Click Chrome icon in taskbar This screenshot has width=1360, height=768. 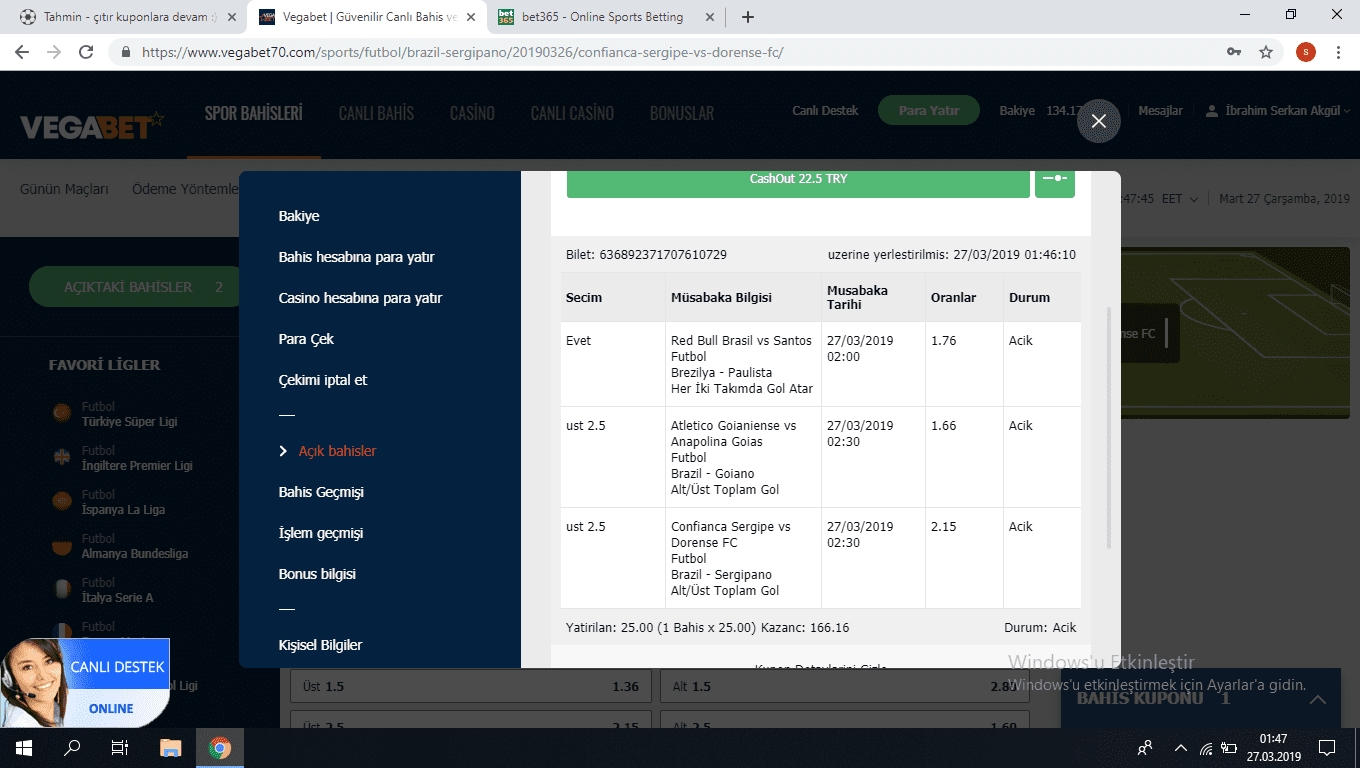click(x=220, y=748)
